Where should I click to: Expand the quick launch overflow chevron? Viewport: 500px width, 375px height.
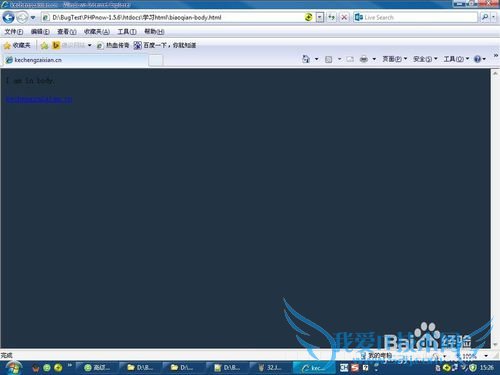(x=70, y=366)
